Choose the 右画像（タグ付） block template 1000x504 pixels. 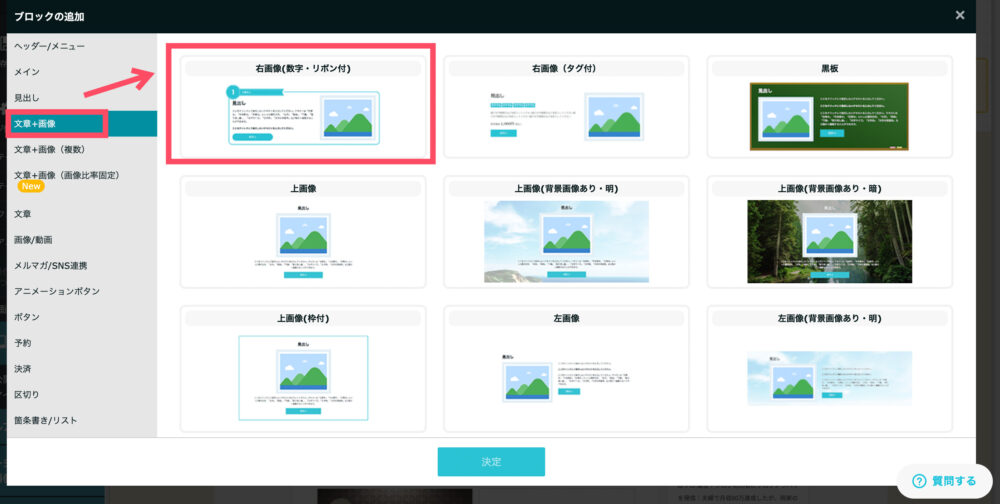coord(566,107)
